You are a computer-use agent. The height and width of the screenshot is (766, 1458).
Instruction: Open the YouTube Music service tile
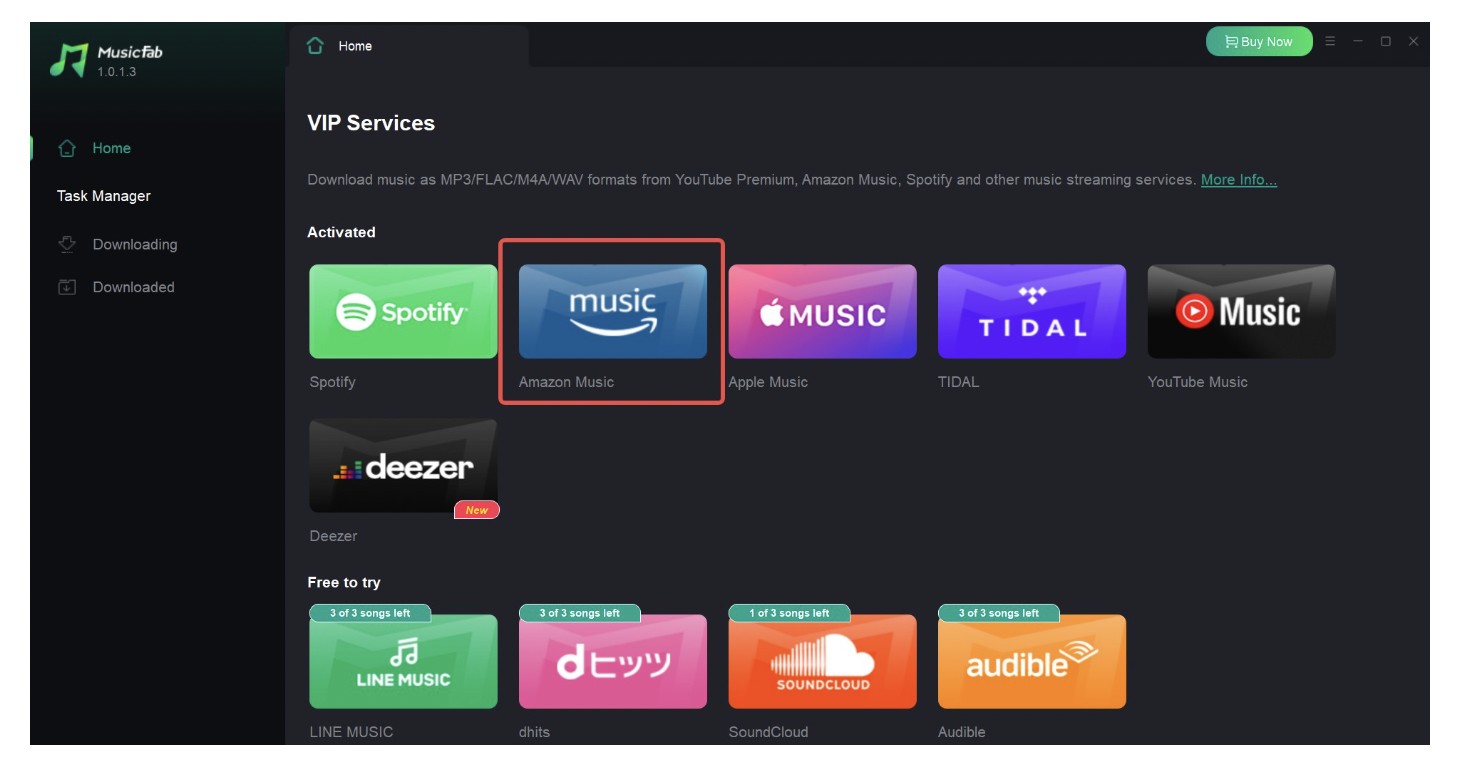click(x=1241, y=311)
